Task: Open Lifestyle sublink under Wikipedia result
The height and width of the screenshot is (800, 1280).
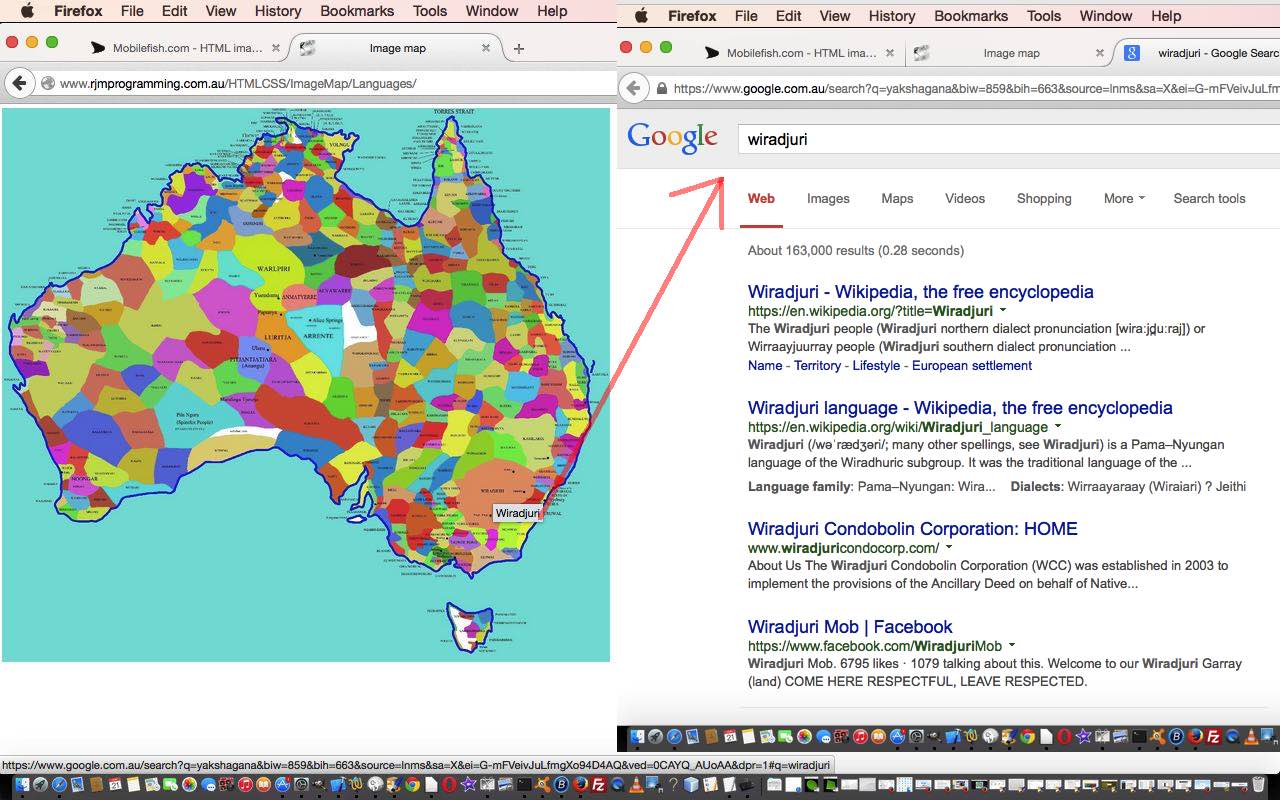Action: (x=876, y=365)
